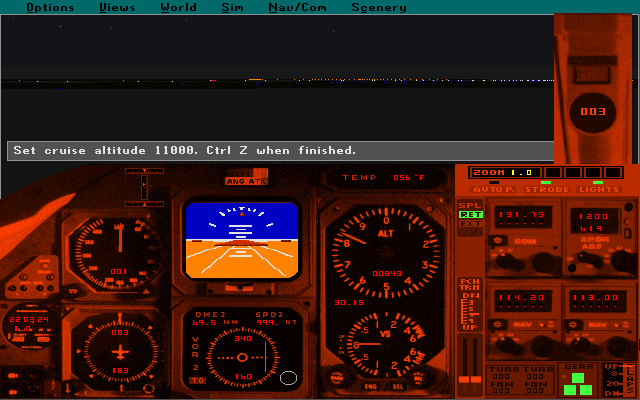Toggle the TO flag on VOR 2 display
Screen dimensions: 640x400
(x=198, y=380)
